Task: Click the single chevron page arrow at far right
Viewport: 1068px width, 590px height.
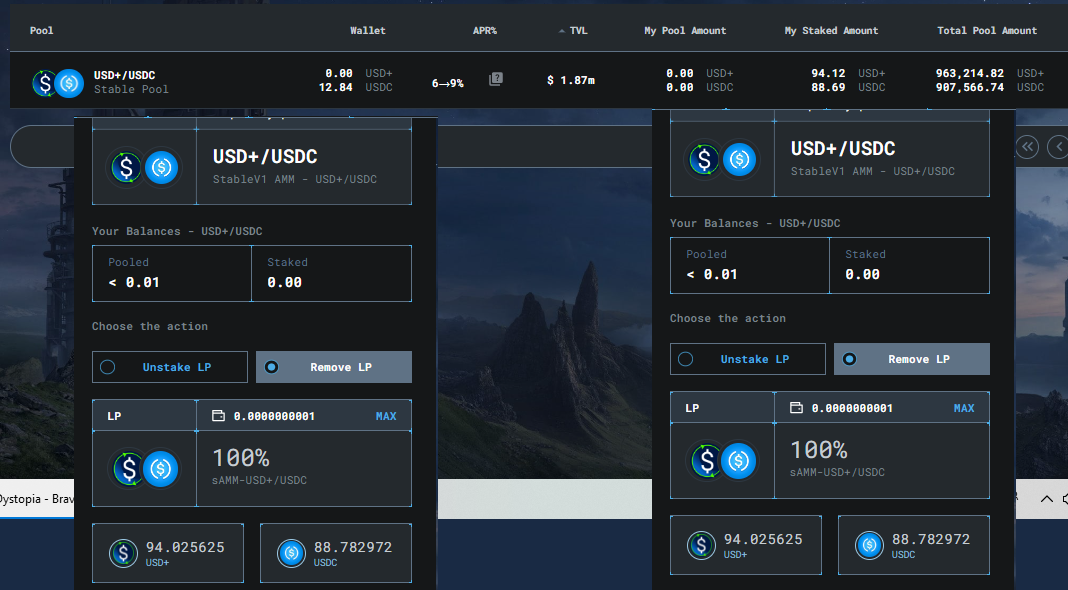Action: [1058, 146]
